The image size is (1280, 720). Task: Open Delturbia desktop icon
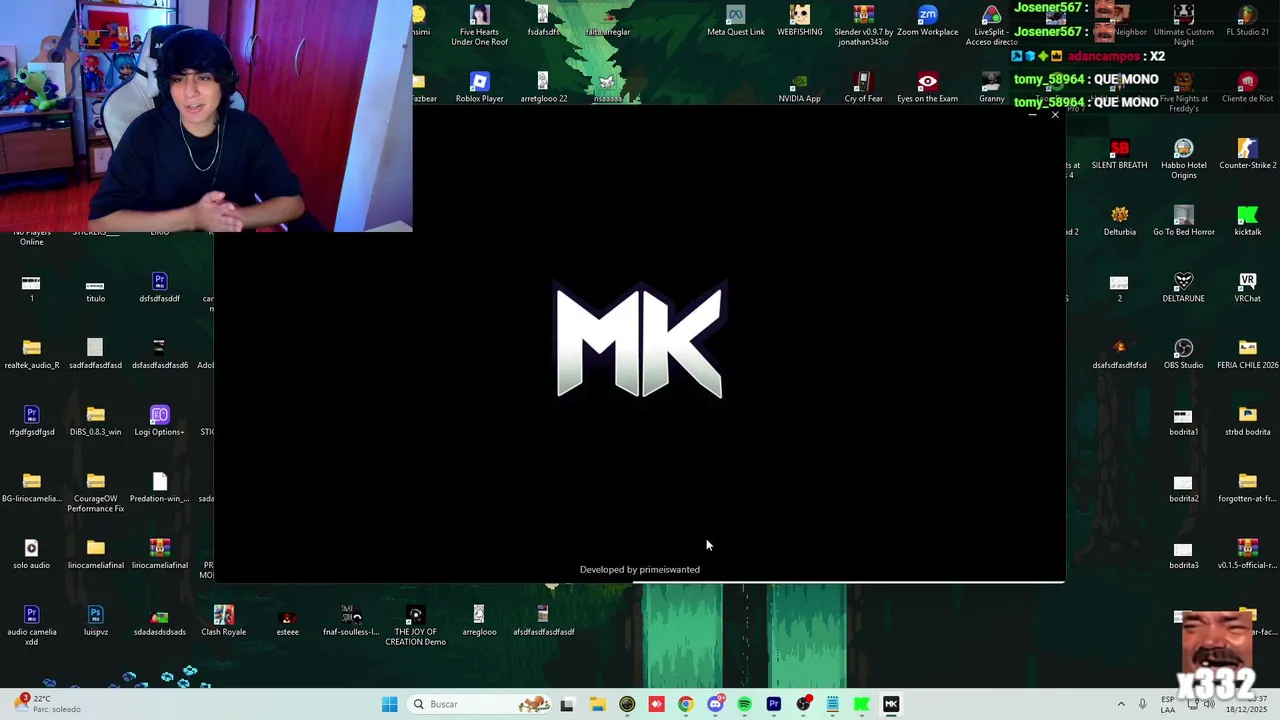(1119, 220)
